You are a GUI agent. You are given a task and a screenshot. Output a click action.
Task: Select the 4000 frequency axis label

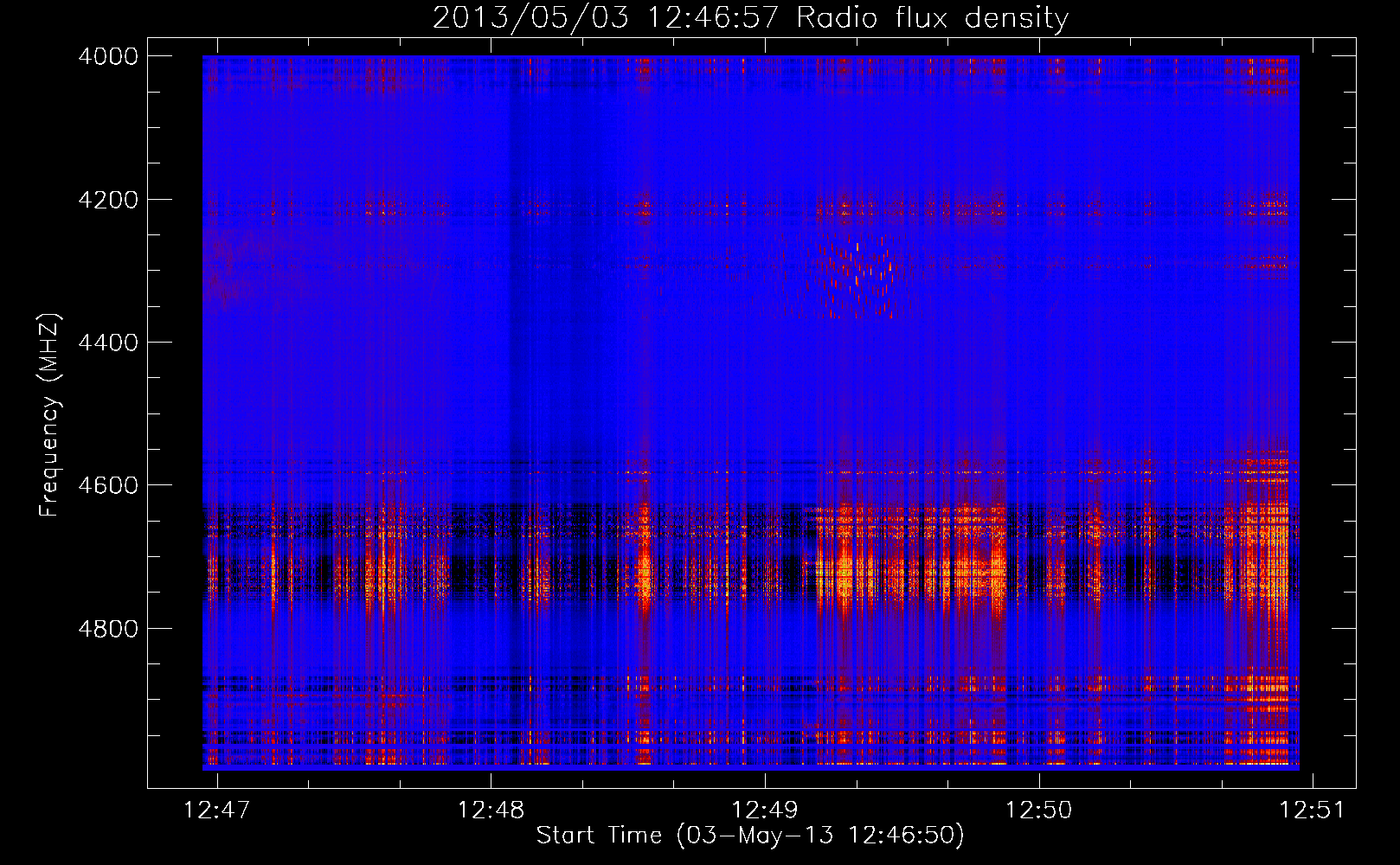pos(108,56)
